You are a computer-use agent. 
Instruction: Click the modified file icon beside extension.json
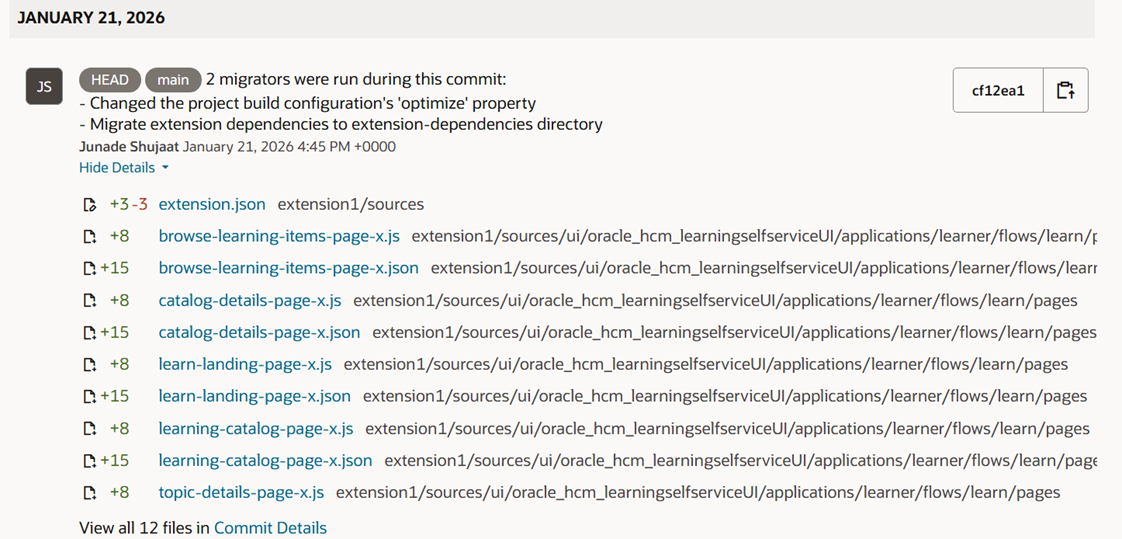(89, 205)
